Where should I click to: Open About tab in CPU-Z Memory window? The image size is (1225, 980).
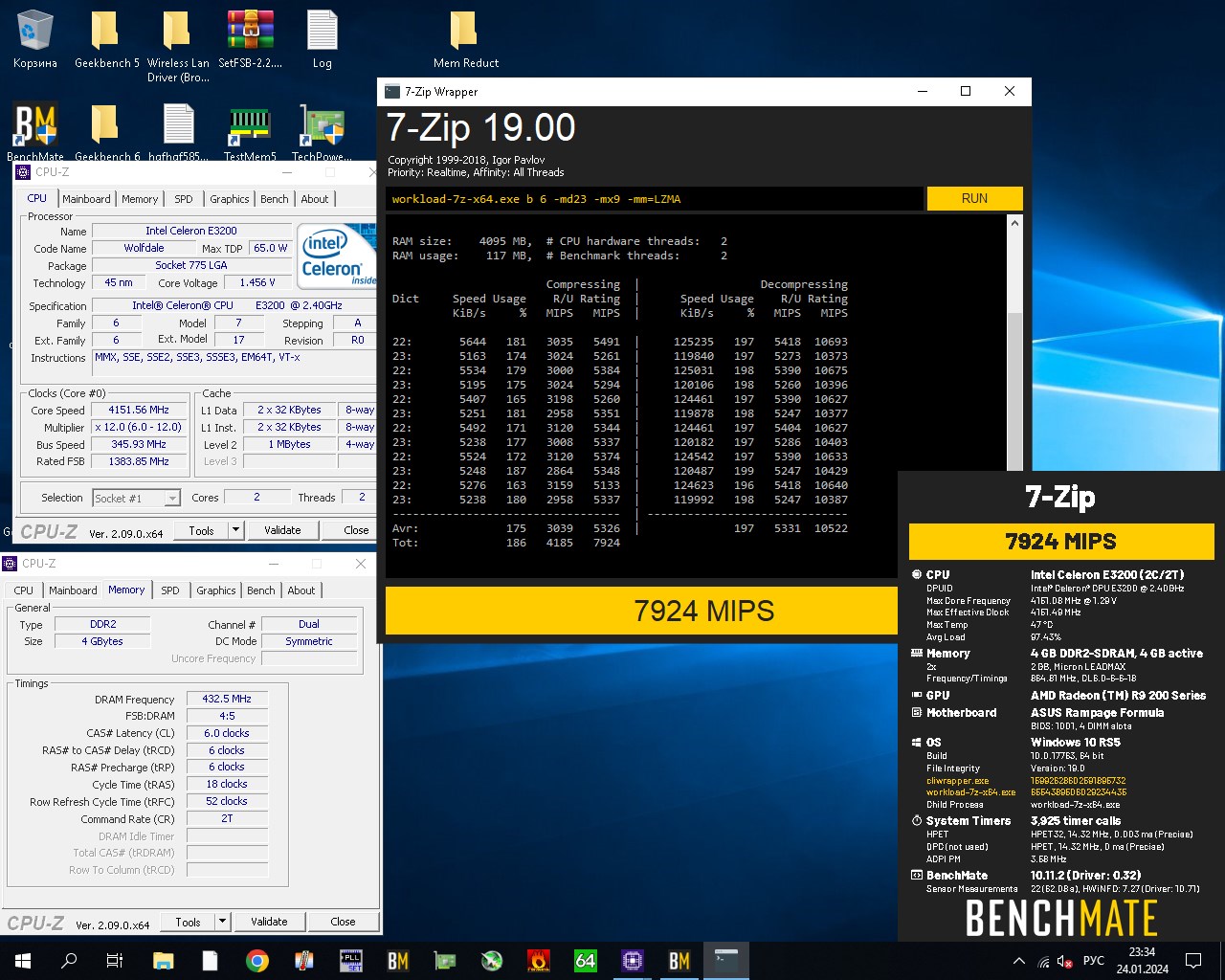pyautogui.click(x=301, y=590)
